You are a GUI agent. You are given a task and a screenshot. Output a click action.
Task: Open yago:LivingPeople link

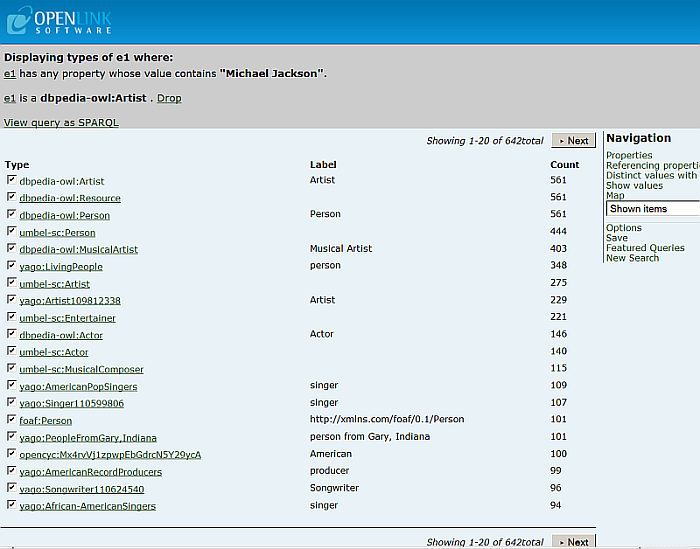(61, 267)
